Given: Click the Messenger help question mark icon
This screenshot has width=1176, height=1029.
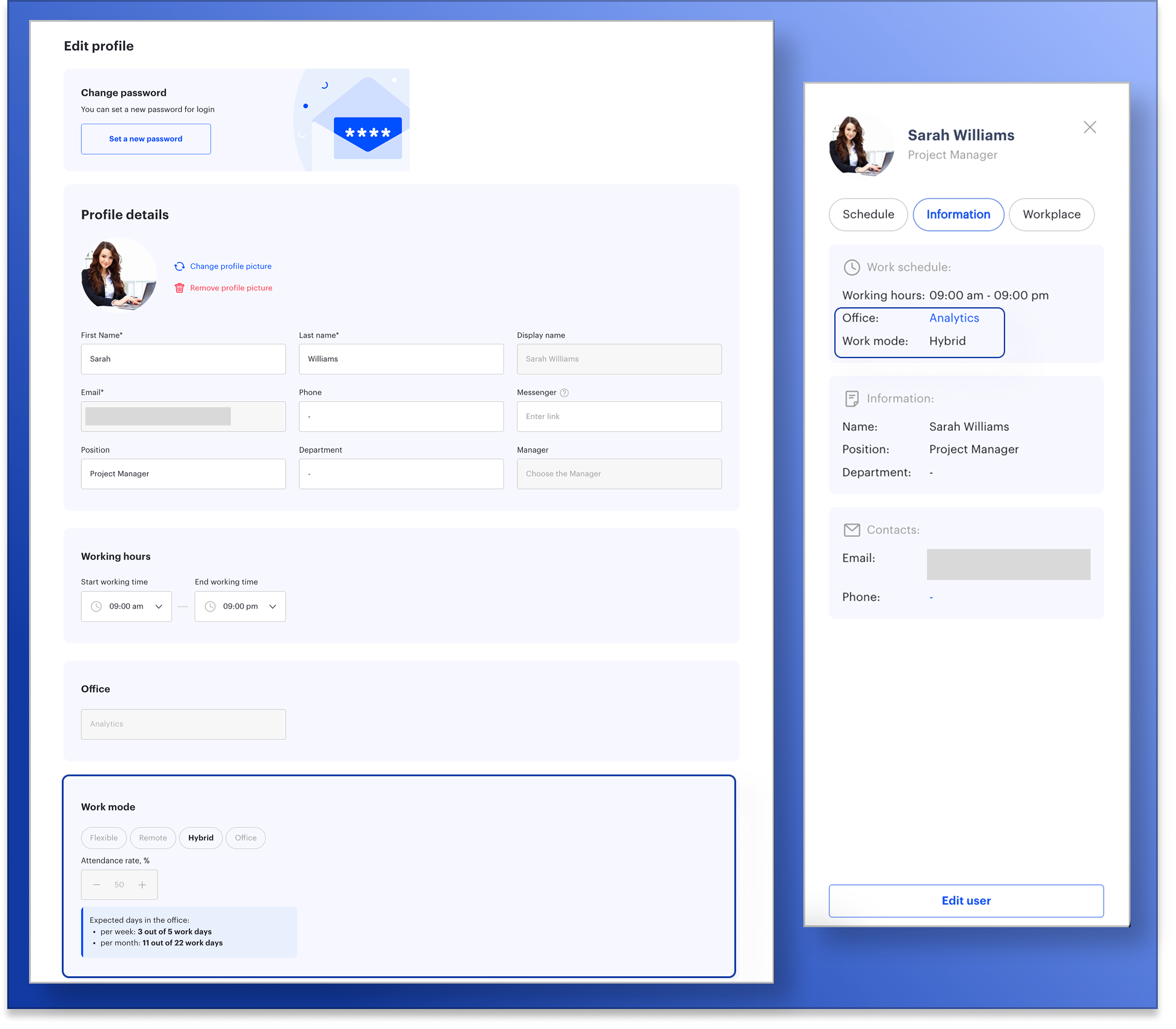Looking at the screenshot, I should 564,393.
